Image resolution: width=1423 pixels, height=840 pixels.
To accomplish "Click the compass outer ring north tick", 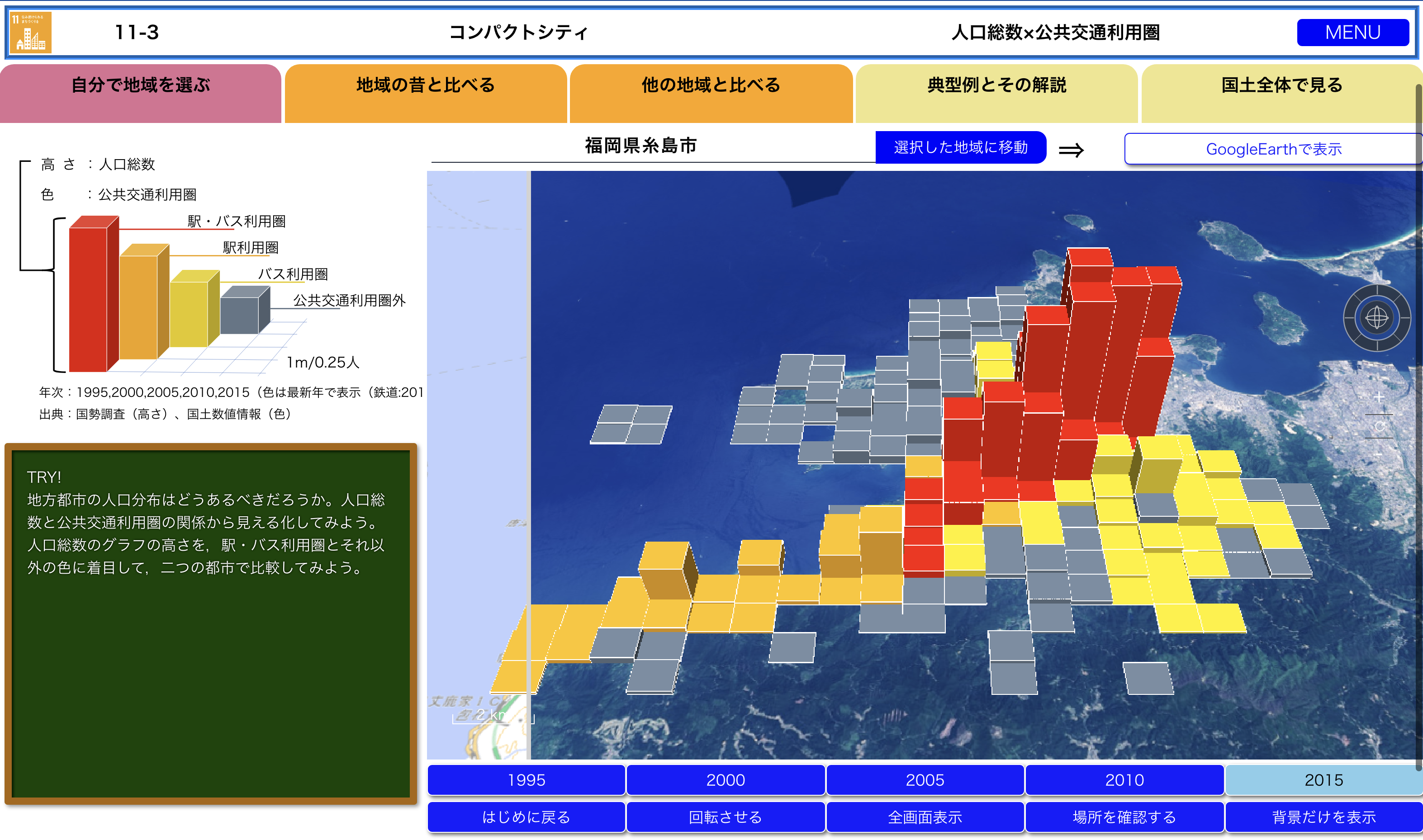I will coord(1377,289).
